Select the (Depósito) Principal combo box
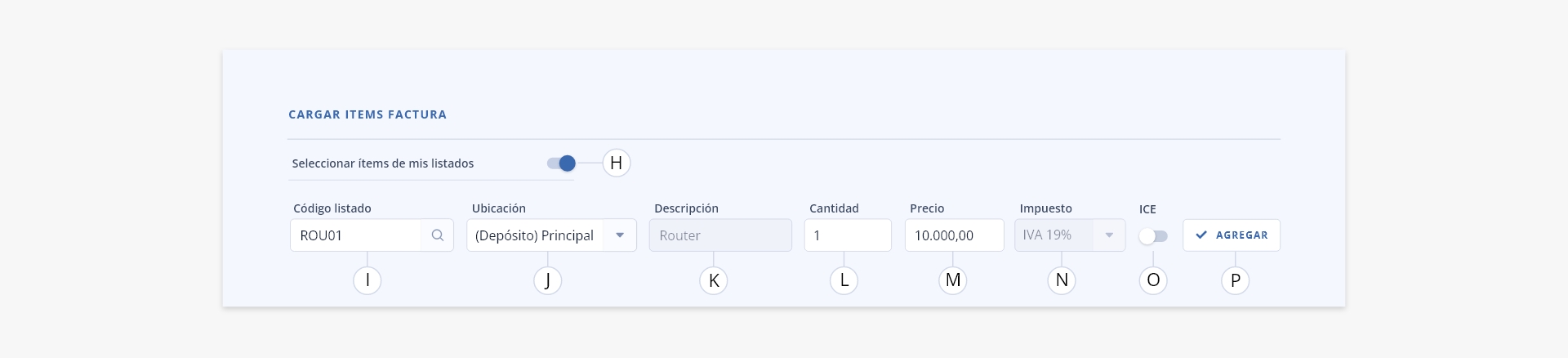This screenshot has width=1568, height=358. tap(551, 235)
